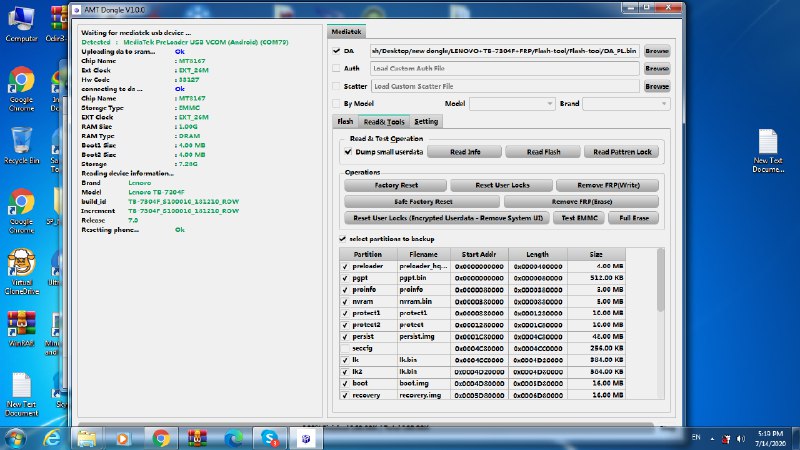The width and height of the screenshot is (800, 450).
Task: Click Browse for the Auth file
Action: pyautogui.click(x=657, y=68)
